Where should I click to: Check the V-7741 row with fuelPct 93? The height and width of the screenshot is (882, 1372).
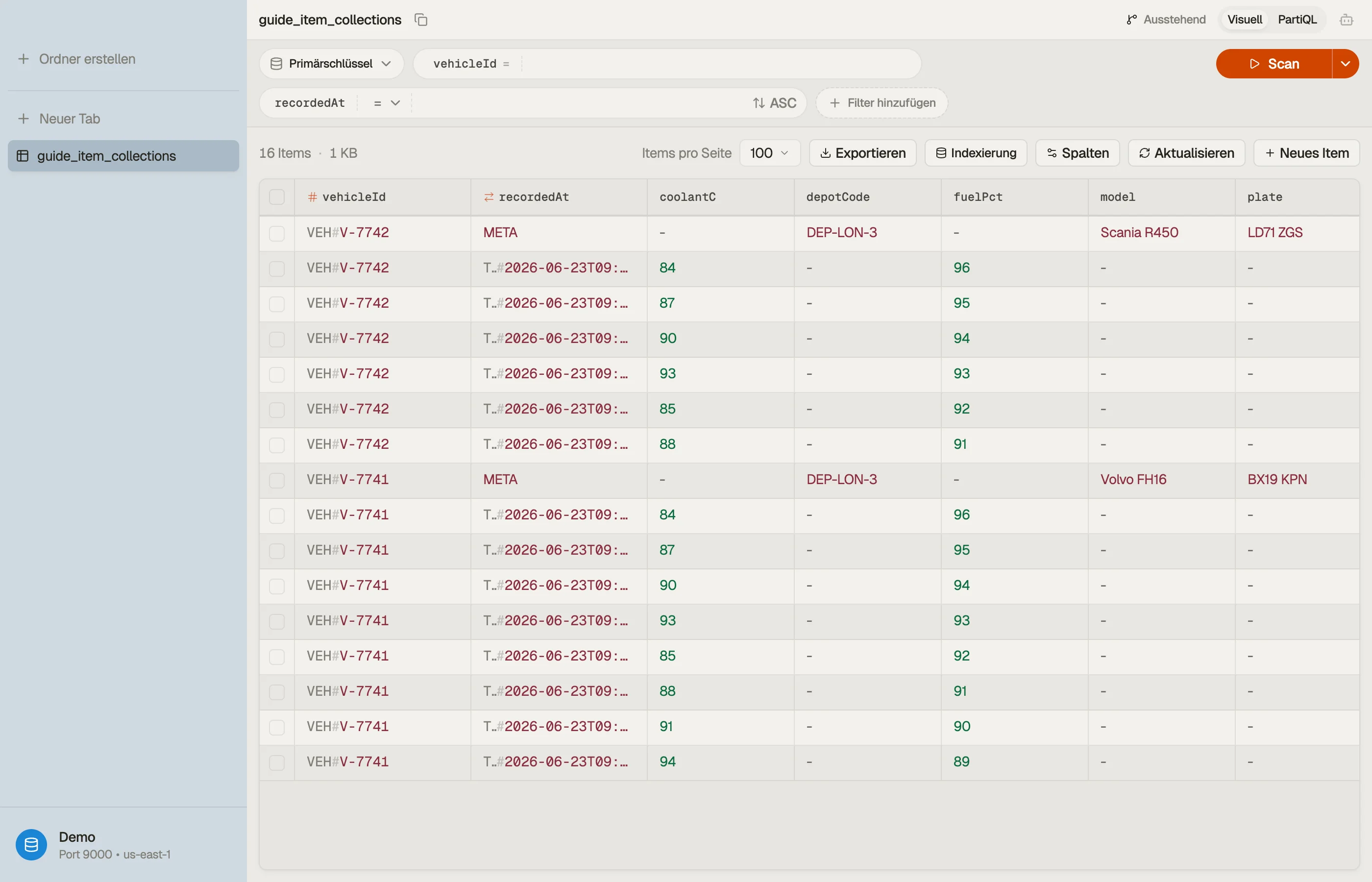coord(276,621)
